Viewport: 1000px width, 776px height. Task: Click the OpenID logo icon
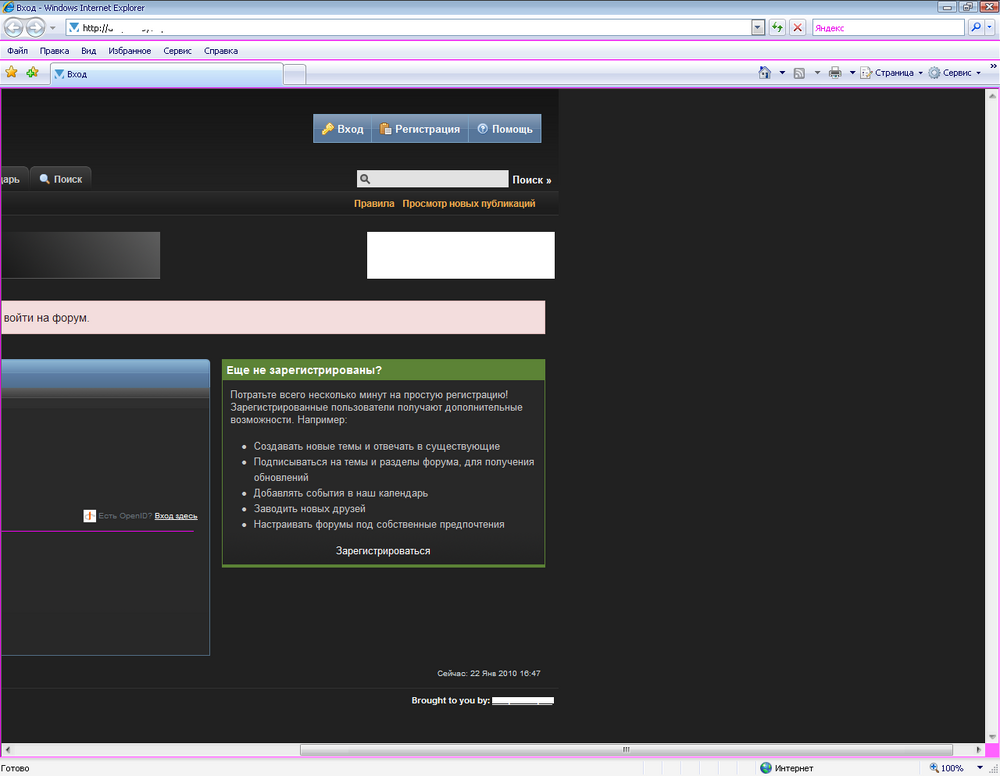[x=89, y=515]
